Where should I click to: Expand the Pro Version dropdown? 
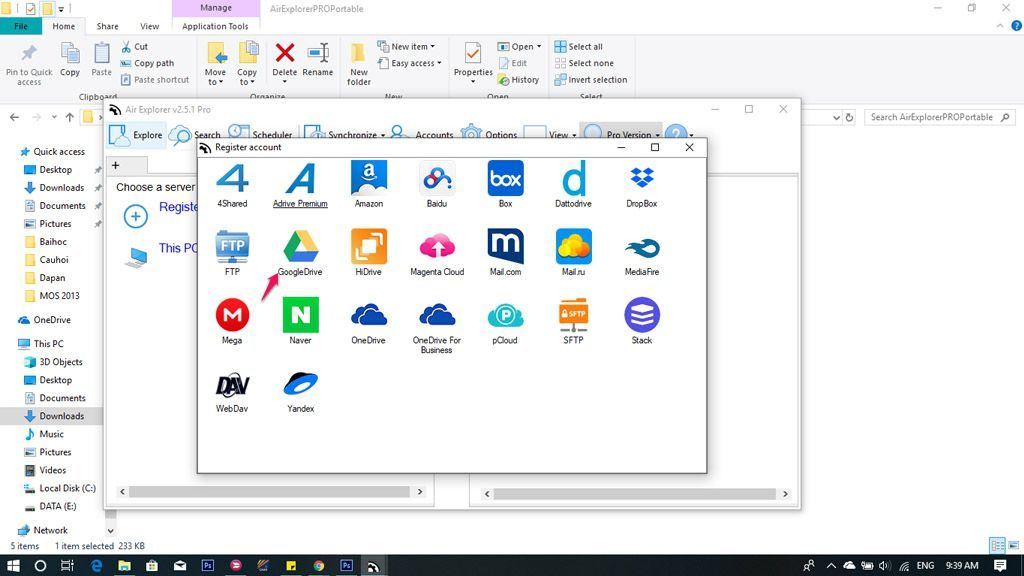657,135
